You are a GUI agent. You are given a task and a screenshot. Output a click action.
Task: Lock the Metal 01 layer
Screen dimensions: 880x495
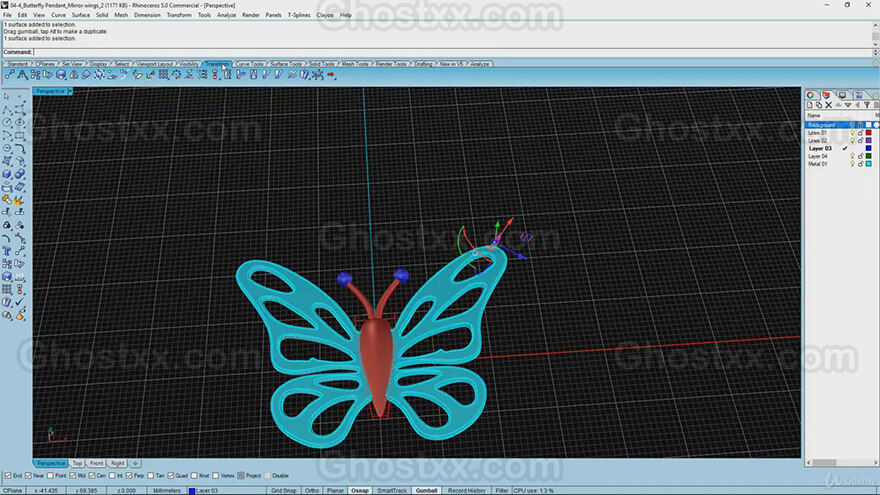[x=860, y=164]
